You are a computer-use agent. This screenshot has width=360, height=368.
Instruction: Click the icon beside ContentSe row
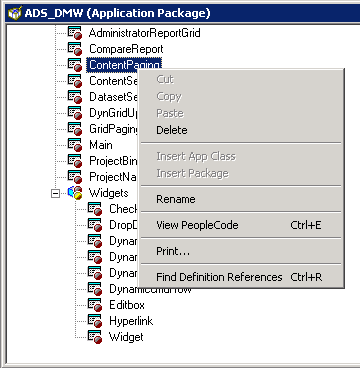tap(75, 81)
